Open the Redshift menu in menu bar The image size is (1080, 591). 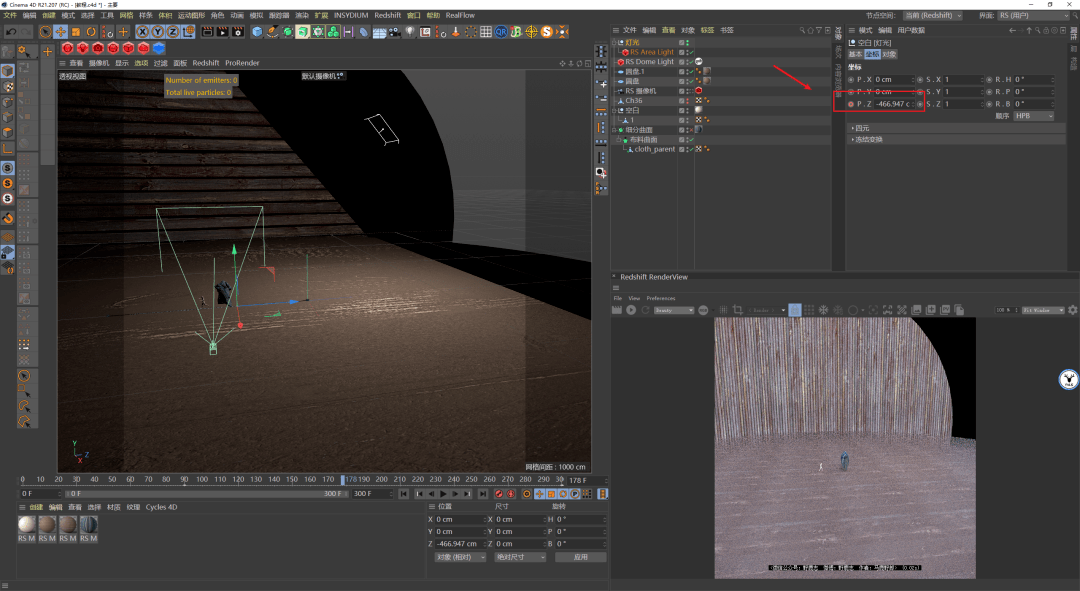pos(386,15)
